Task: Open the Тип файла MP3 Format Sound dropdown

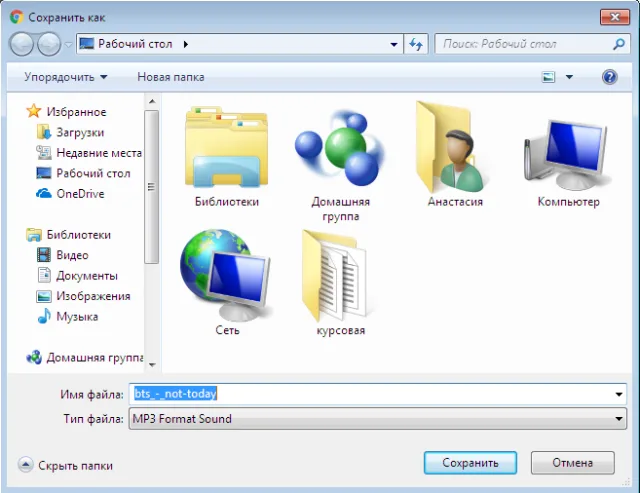Action: click(x=377, y=419)
